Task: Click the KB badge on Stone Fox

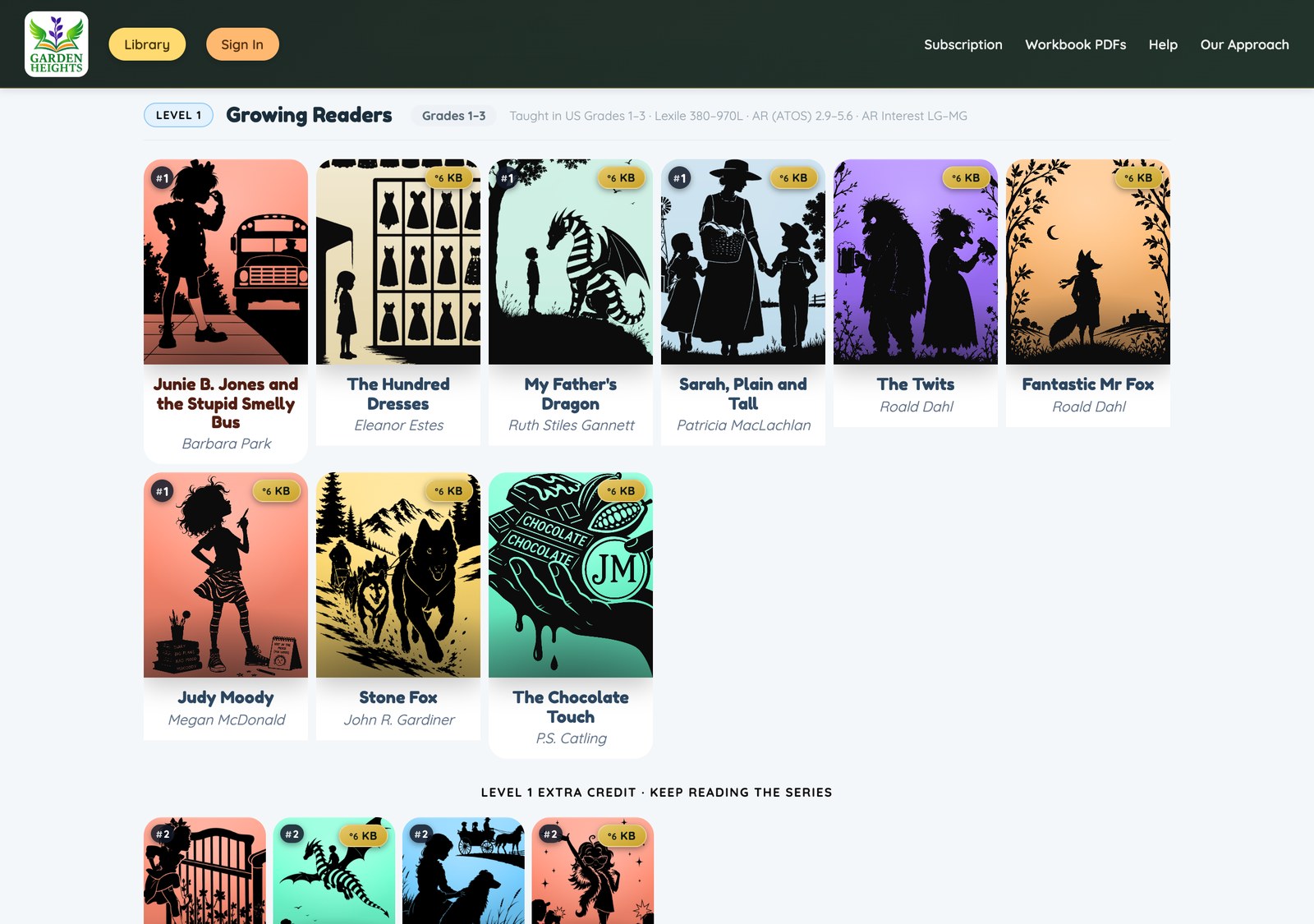Action: [448, 491]
